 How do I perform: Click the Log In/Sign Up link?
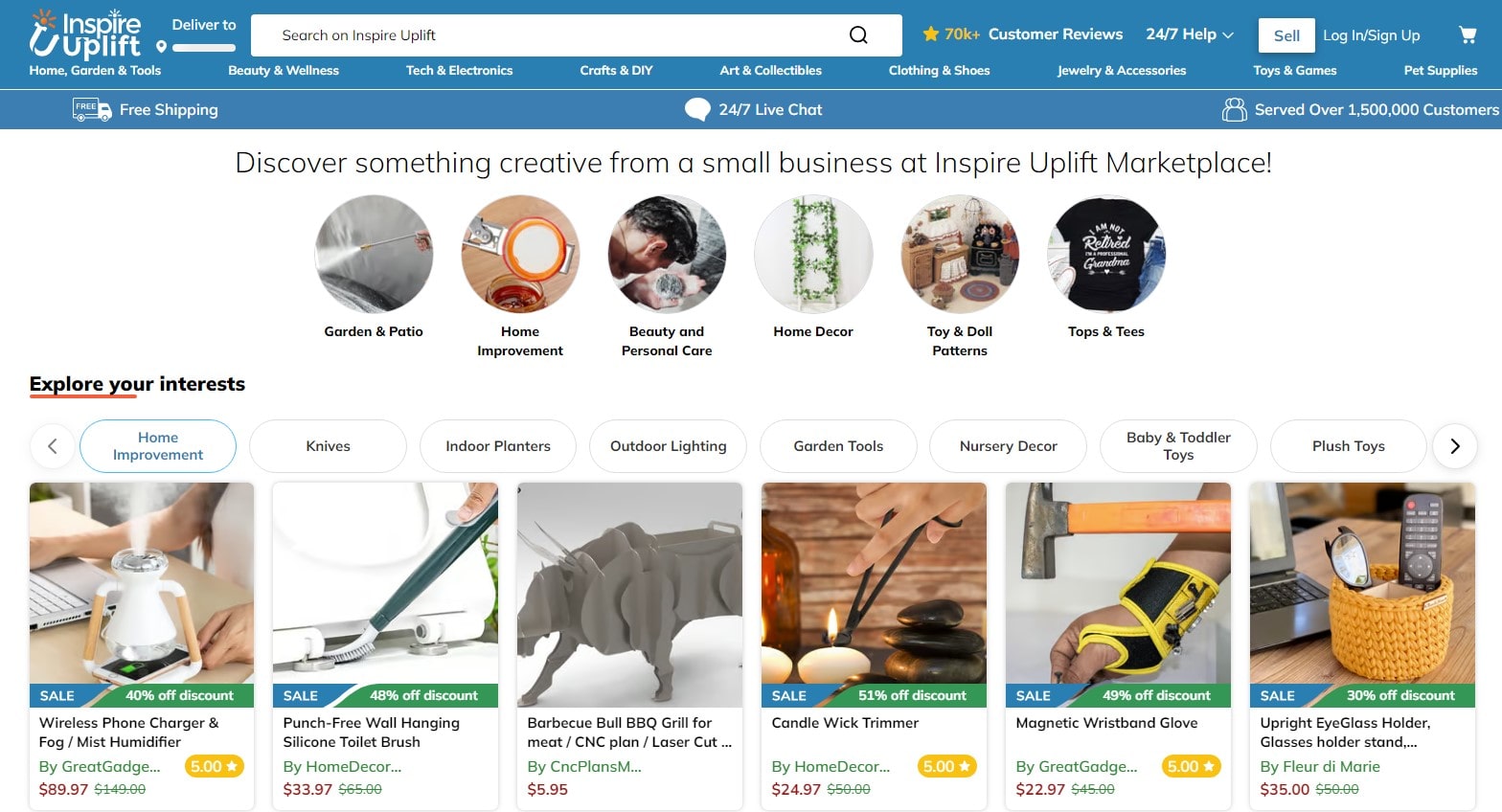pos(1372,35)
